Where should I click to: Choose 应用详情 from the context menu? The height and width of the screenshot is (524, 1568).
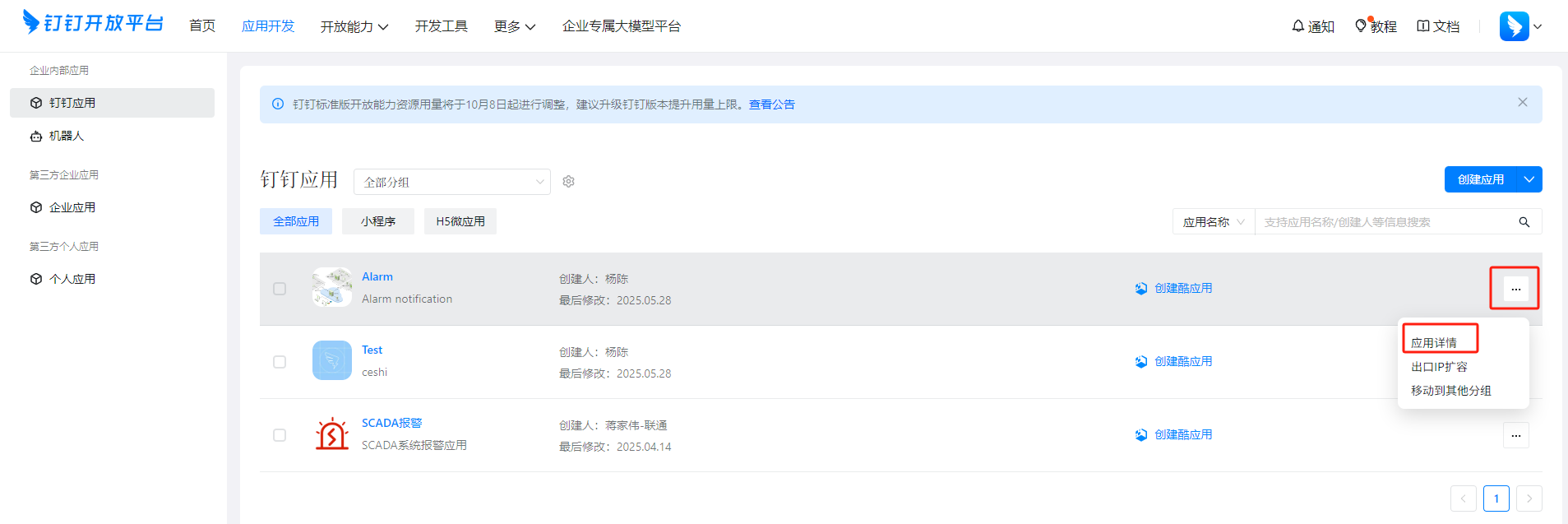coord(1434,342)
